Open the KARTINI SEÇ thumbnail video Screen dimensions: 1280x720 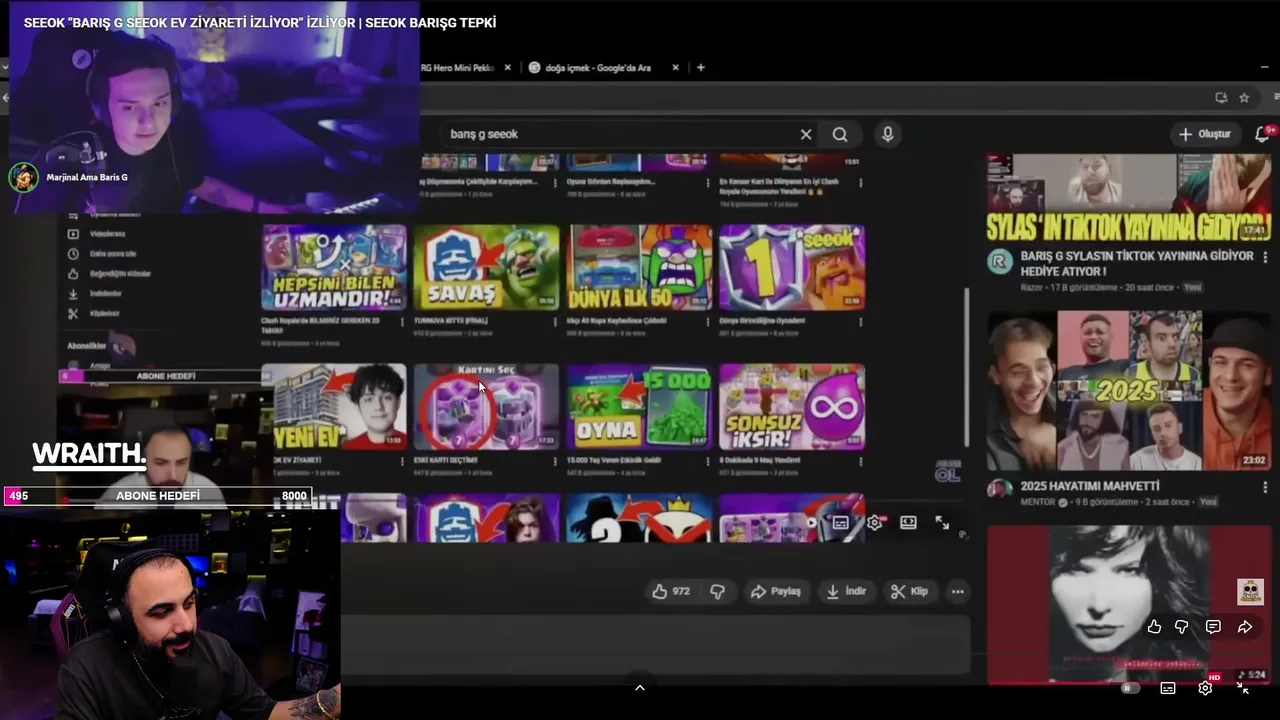click(487, 406)
